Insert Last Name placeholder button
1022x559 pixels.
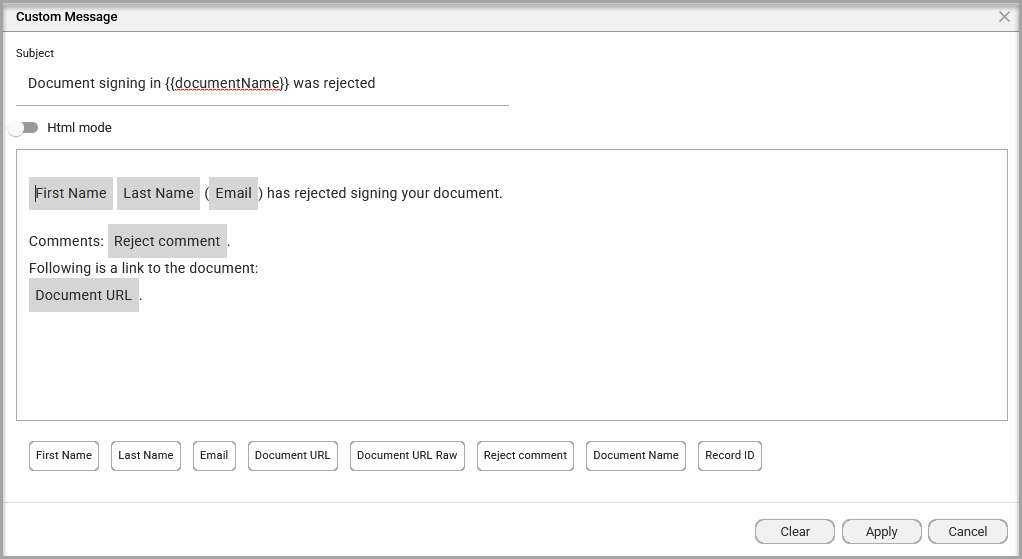click(x=145, y=455)
